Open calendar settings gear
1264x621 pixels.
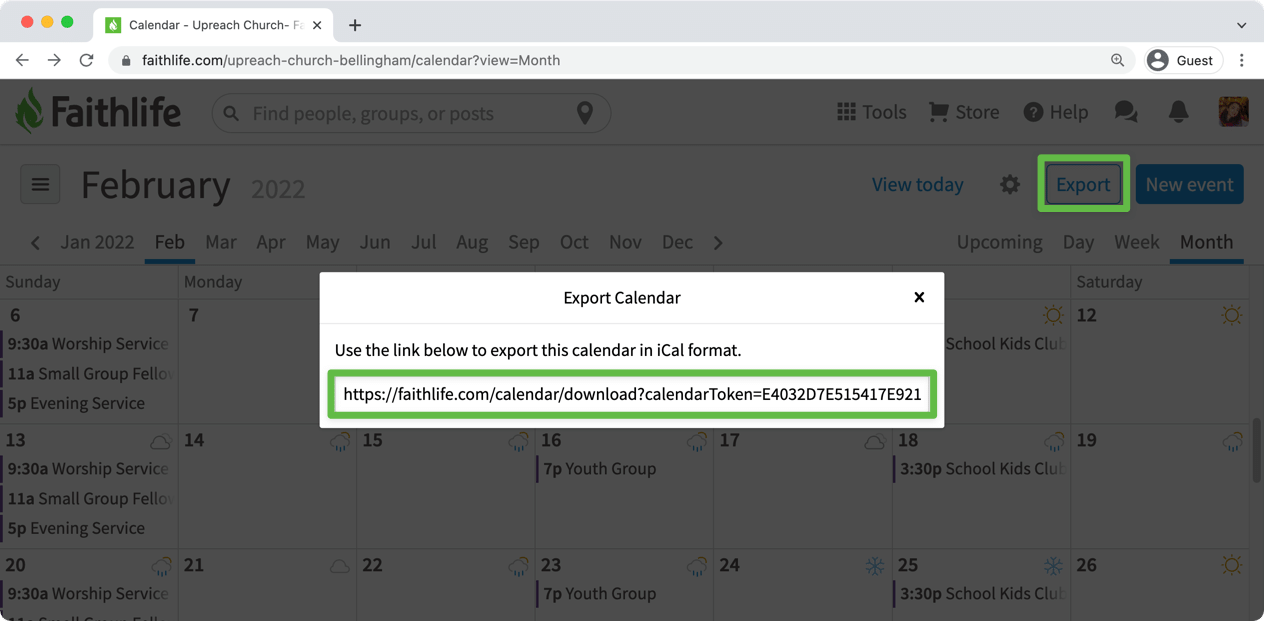pyautogui.click(x=1010, y=184)
